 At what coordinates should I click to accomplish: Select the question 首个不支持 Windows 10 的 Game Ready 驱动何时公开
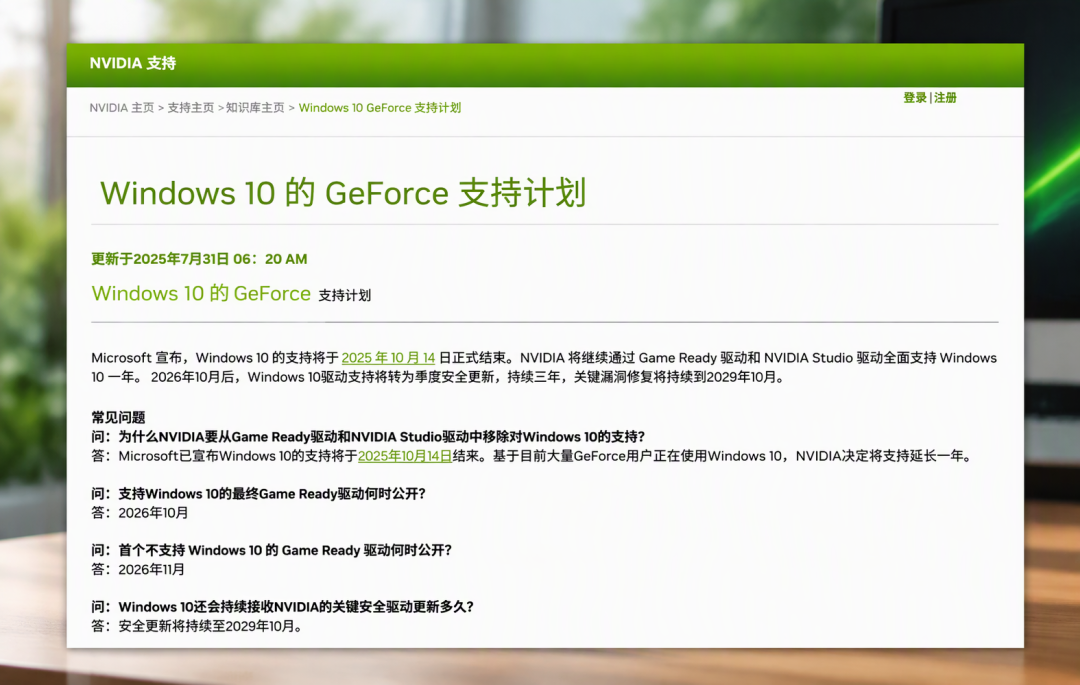coord(271,550)
